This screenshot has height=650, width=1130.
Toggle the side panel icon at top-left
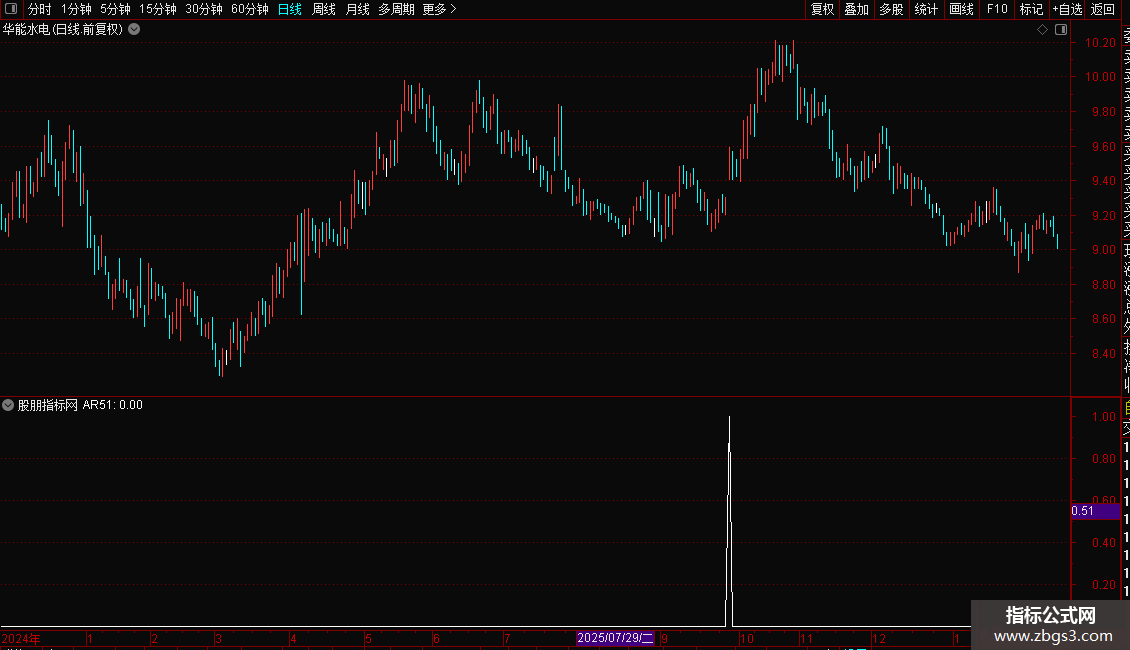point(11,9)
